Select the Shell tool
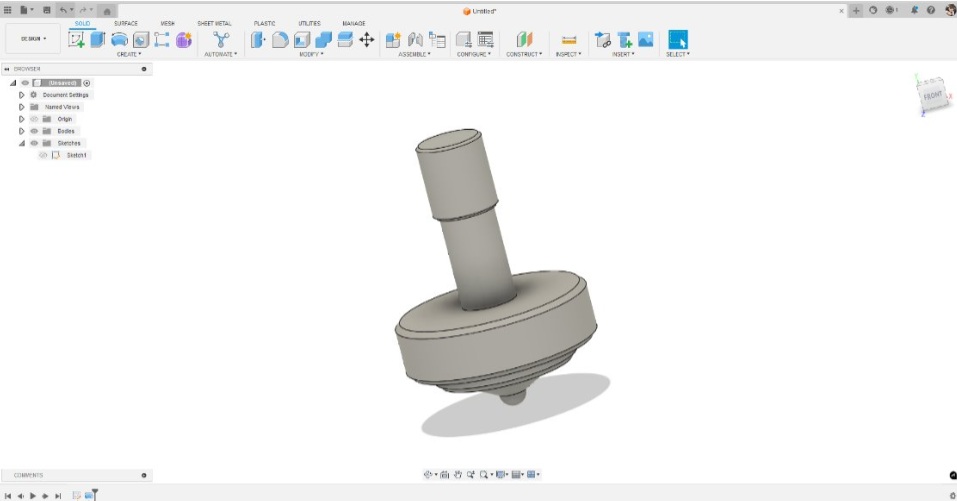Image resolution: width=957 pixels, height=501 pixels. (x=302, y=40)
